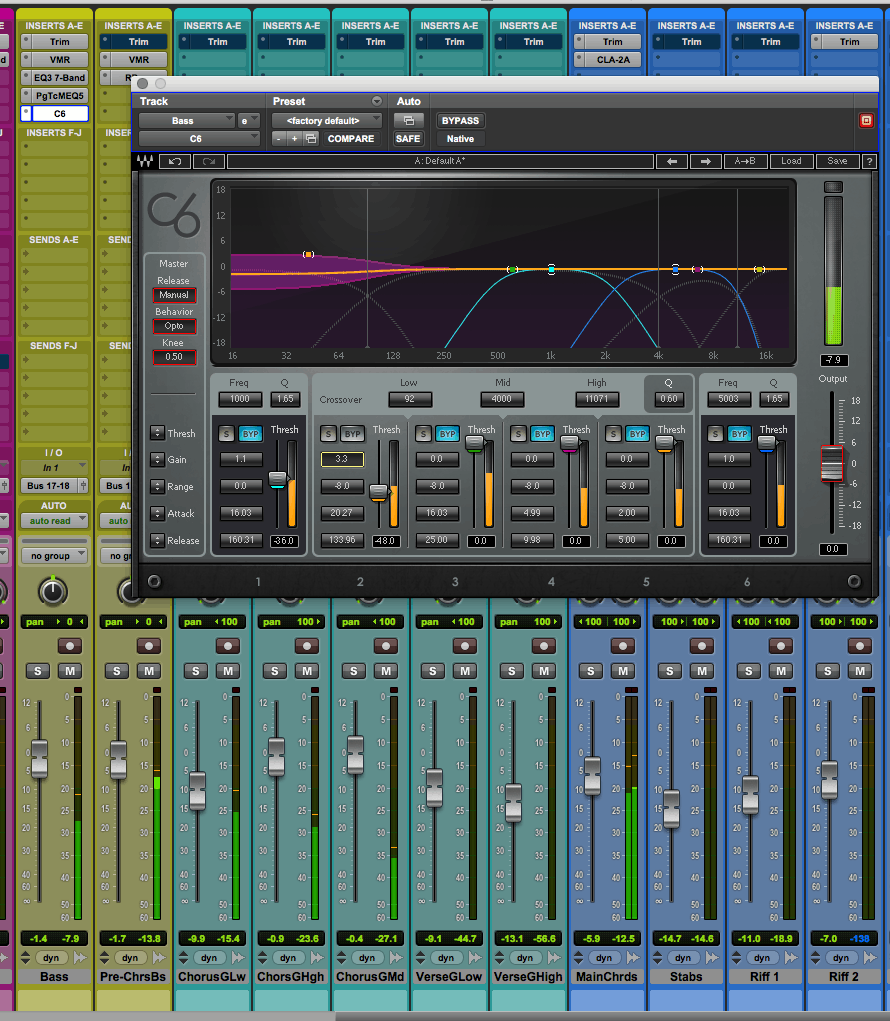Enable BYPASS on the C6 plugin
Image resolution: width=890 pixels, height=1021 pixels.
(x=459, y=120)
